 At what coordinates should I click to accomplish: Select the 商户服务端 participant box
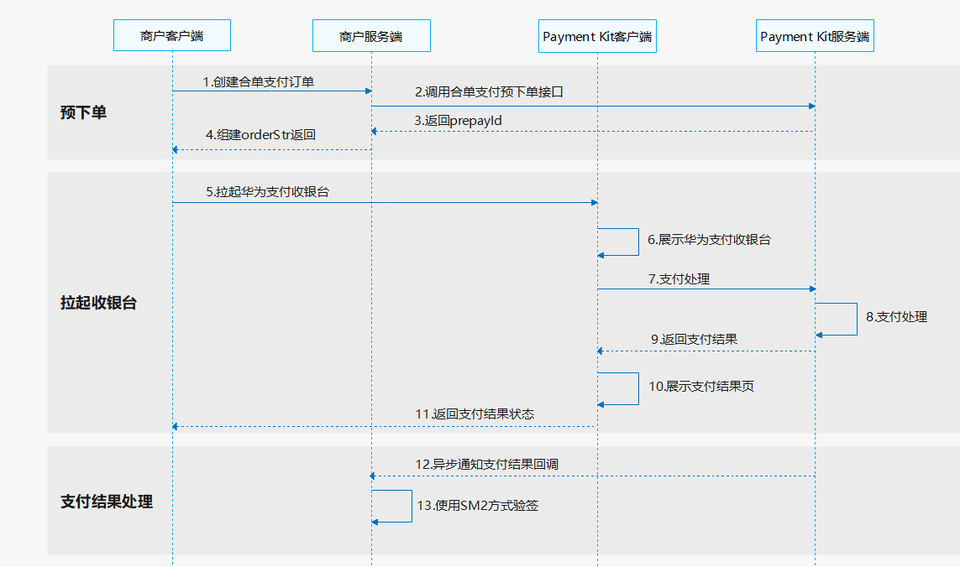tap(371, 36)
